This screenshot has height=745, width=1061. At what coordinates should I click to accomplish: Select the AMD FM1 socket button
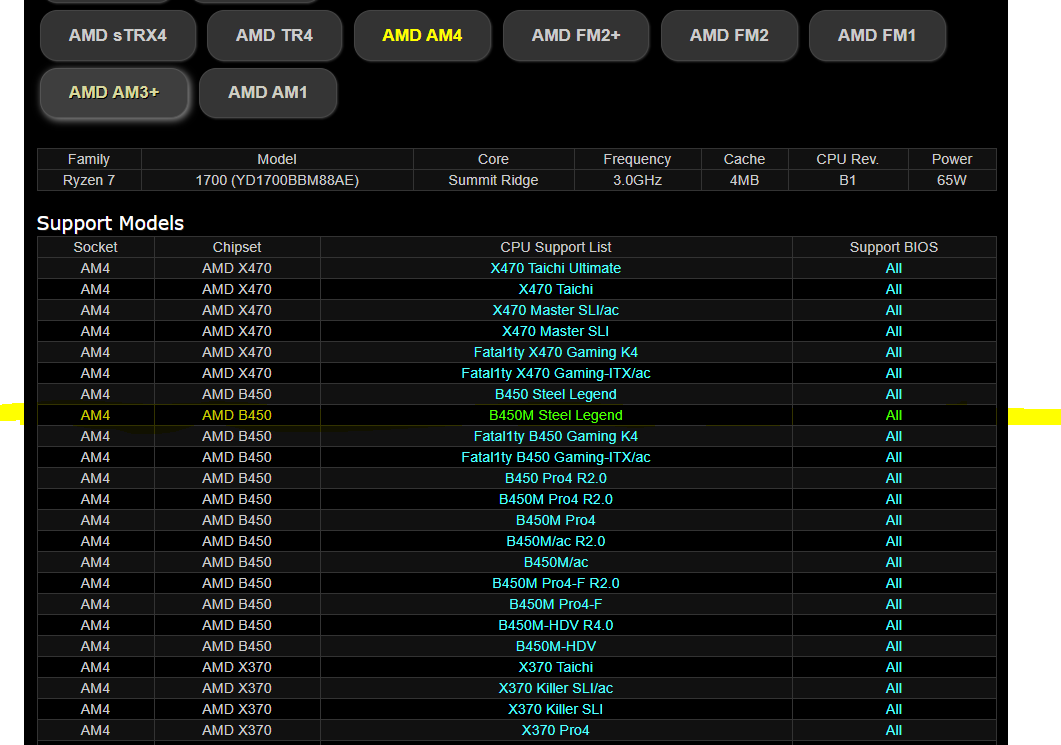[877, 35]
